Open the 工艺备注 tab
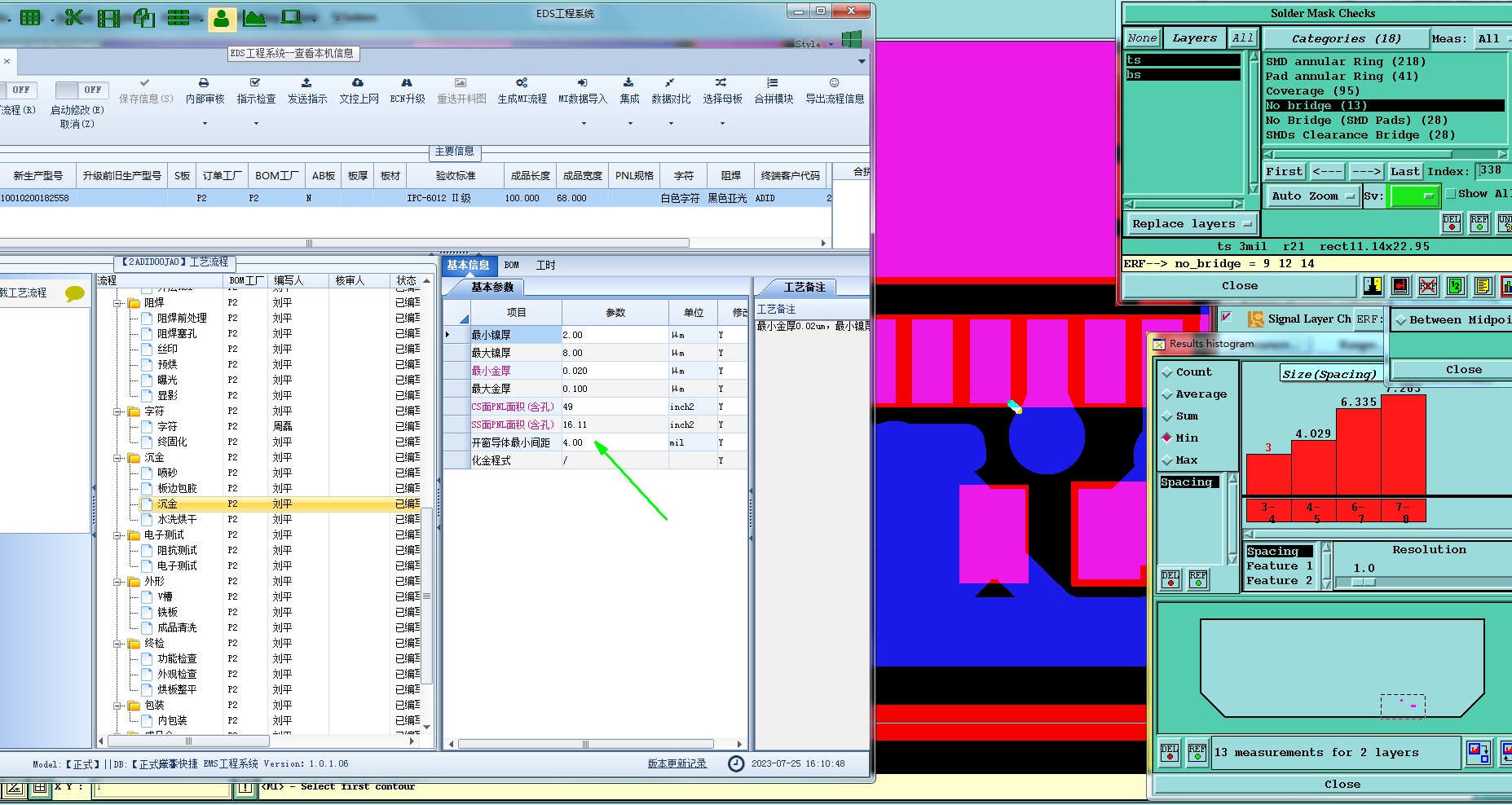This screenshot has width=1512, height=805. pos(804,288)
